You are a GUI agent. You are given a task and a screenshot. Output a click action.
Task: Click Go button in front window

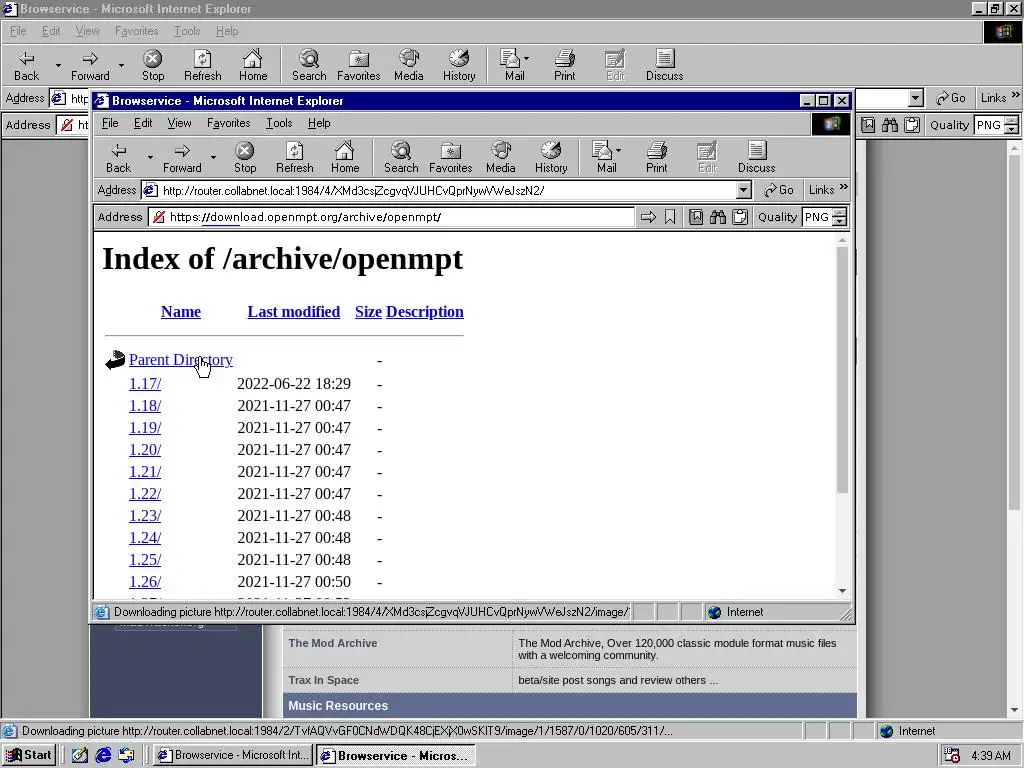tap(779, 190)
